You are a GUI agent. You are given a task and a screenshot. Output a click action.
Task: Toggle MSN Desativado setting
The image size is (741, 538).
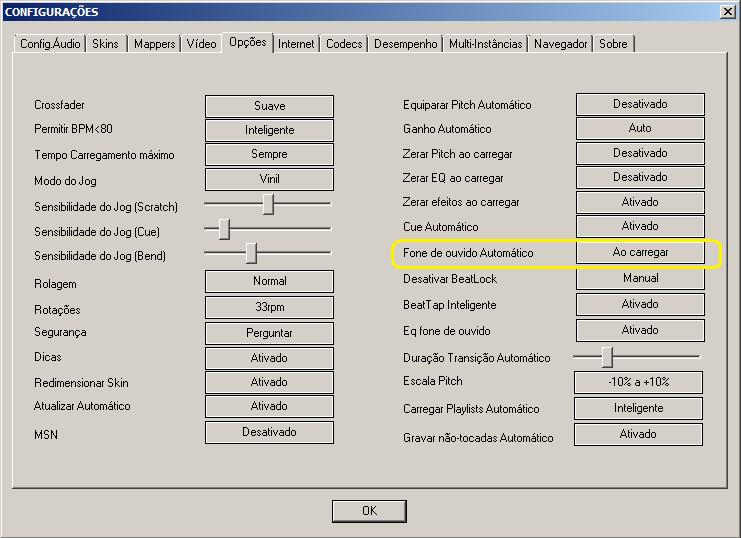[x=269, y=432]
